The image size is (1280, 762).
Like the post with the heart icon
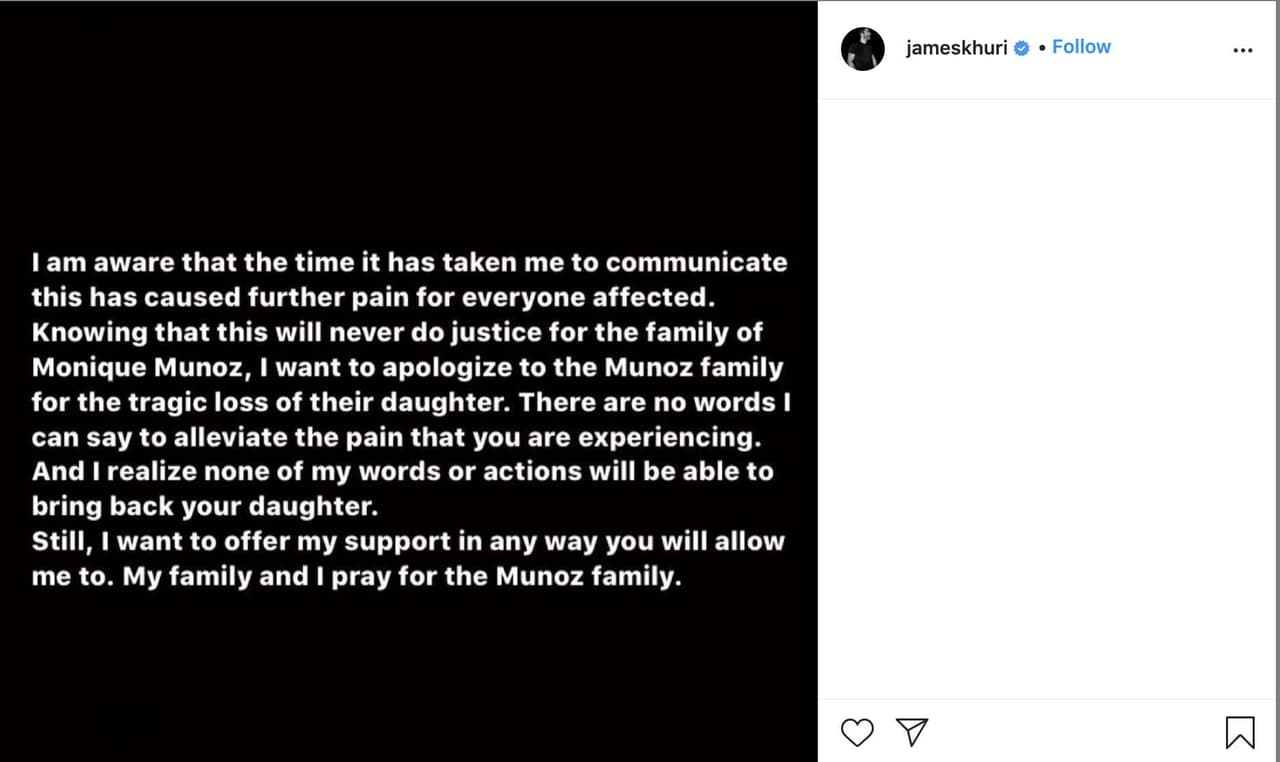pos(857,732)
